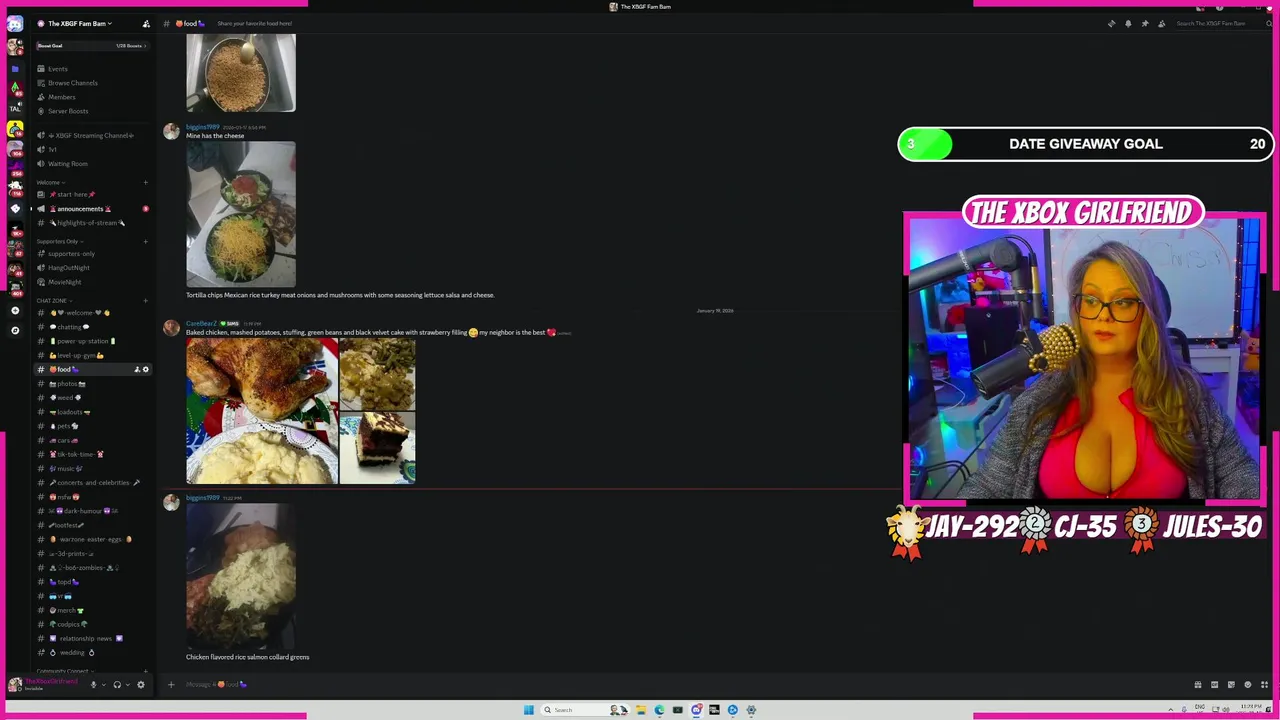
Task: Open notification settings bell icon
Action: click(1128, 23)
